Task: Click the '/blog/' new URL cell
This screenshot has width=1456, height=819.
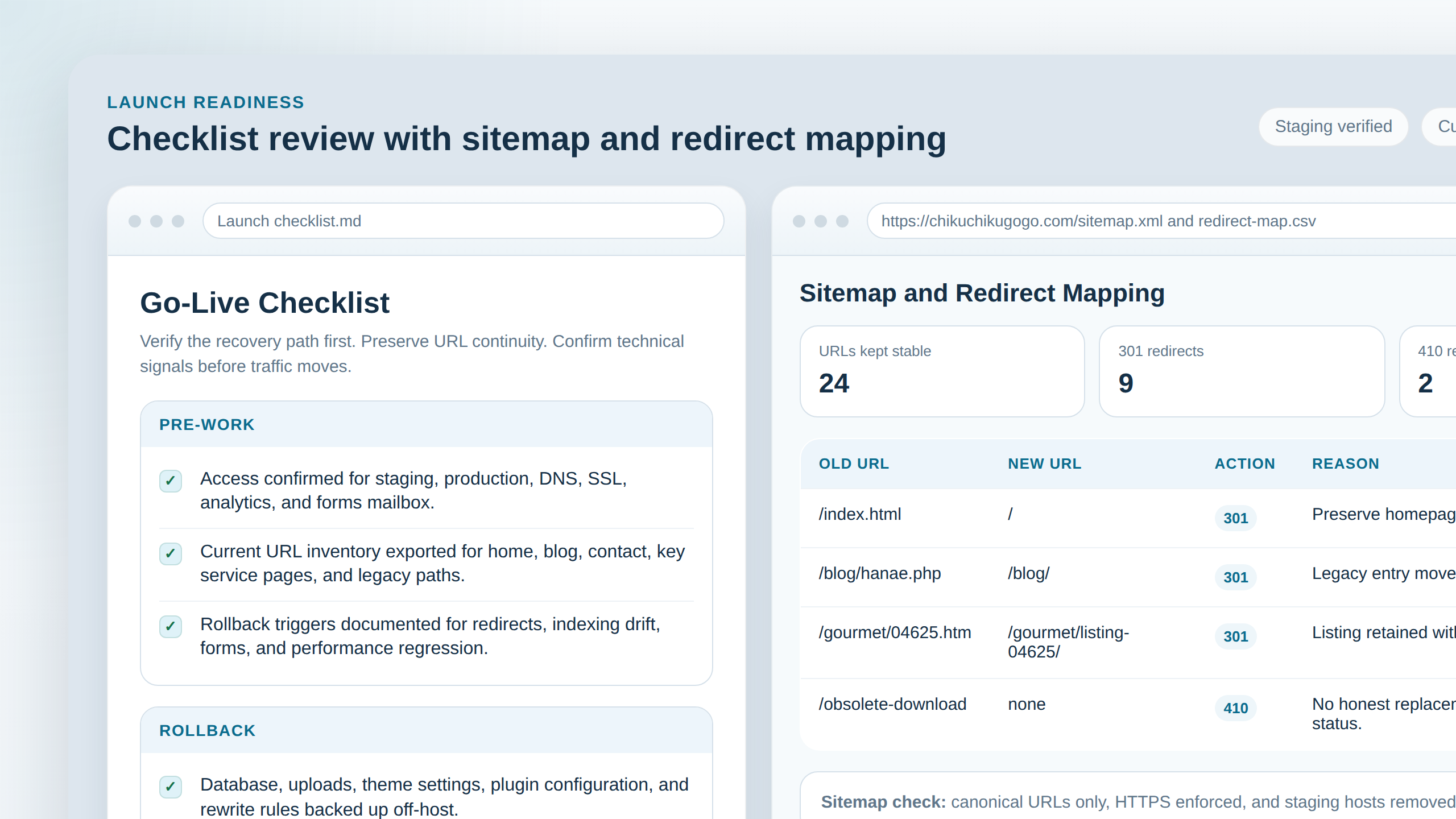Action: point(1028,573)
